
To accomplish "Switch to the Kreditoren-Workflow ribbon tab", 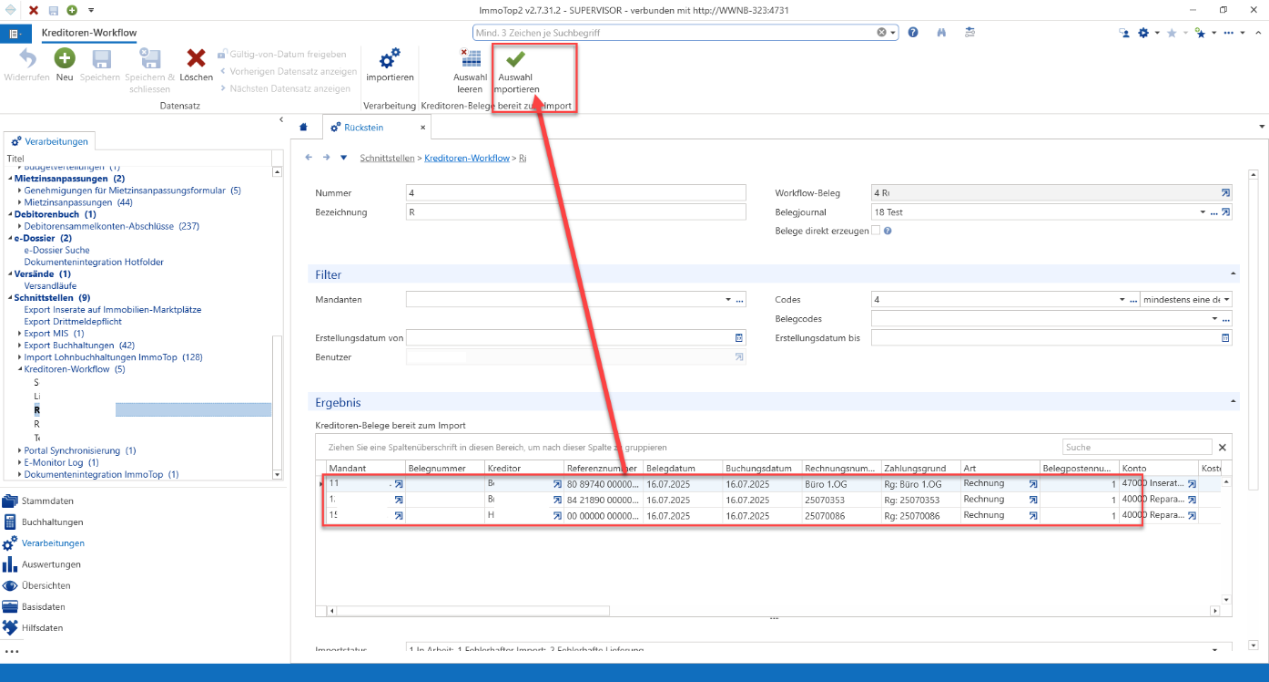I will (x=89, y=33).
